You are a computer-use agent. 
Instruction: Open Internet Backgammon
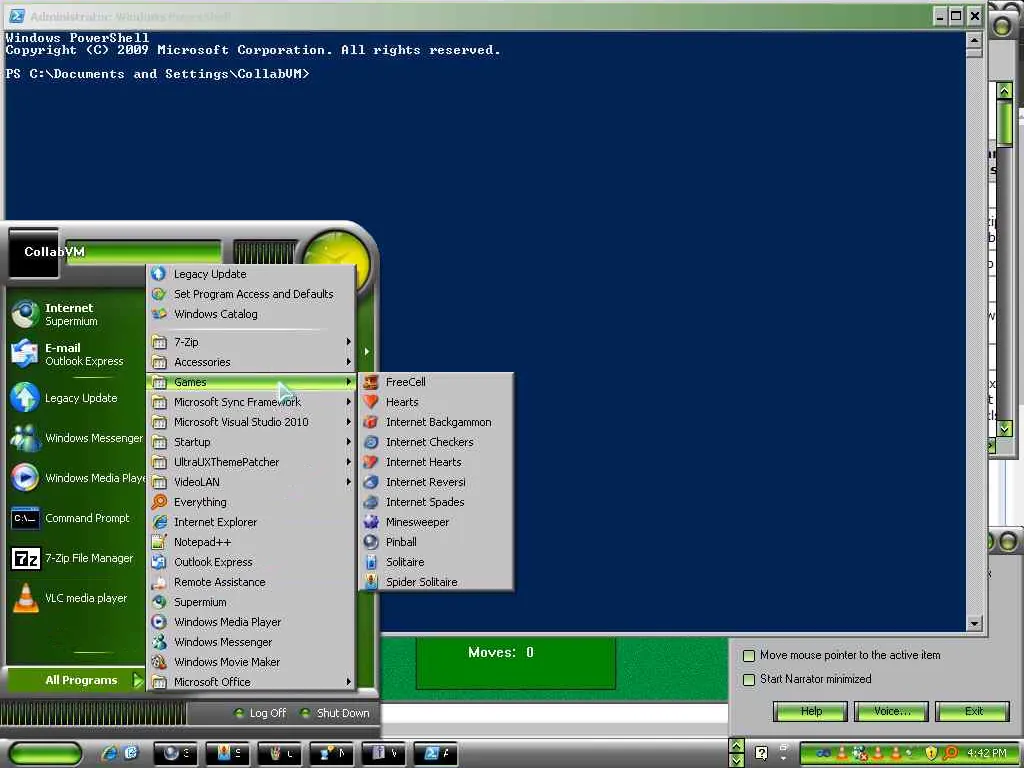[x=436, y=423]
